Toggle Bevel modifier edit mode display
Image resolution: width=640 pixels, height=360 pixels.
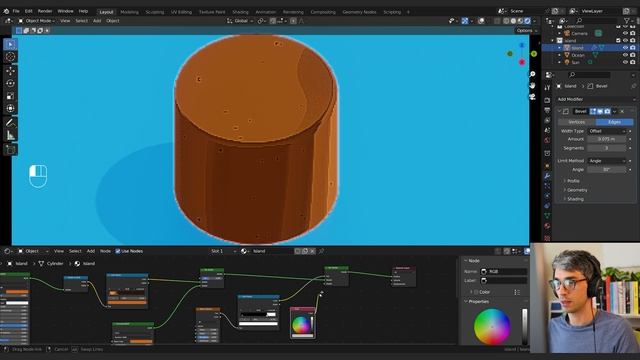coord(593,111)
